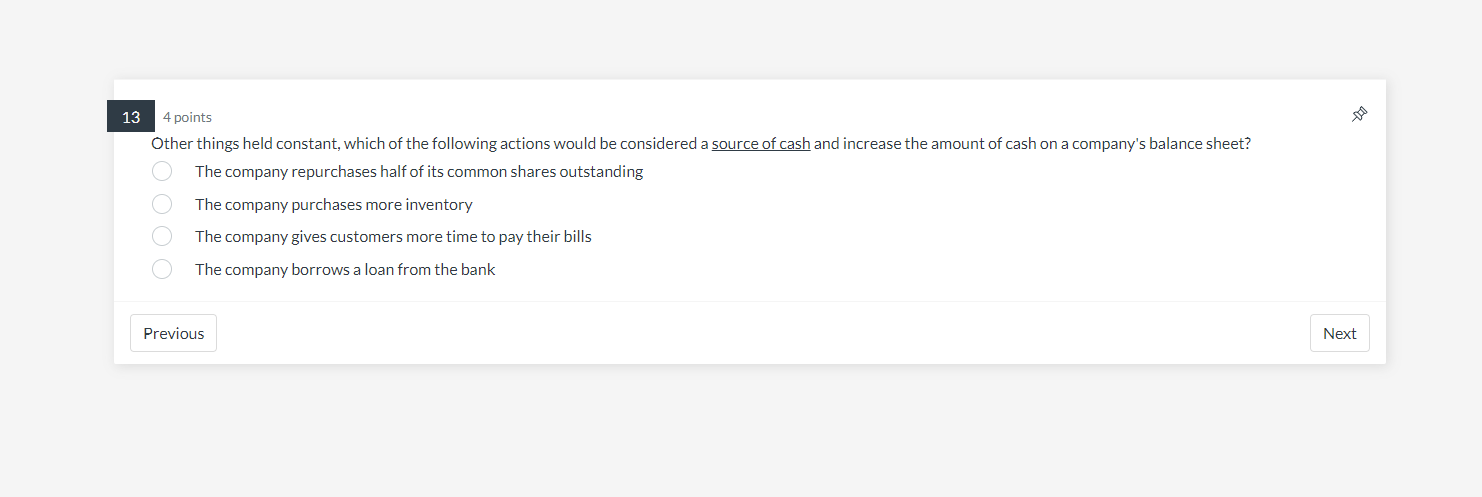Pick the radio button for borrowing a bank loan
Screen dimensions: 1482x497
[x=162, y=269]
